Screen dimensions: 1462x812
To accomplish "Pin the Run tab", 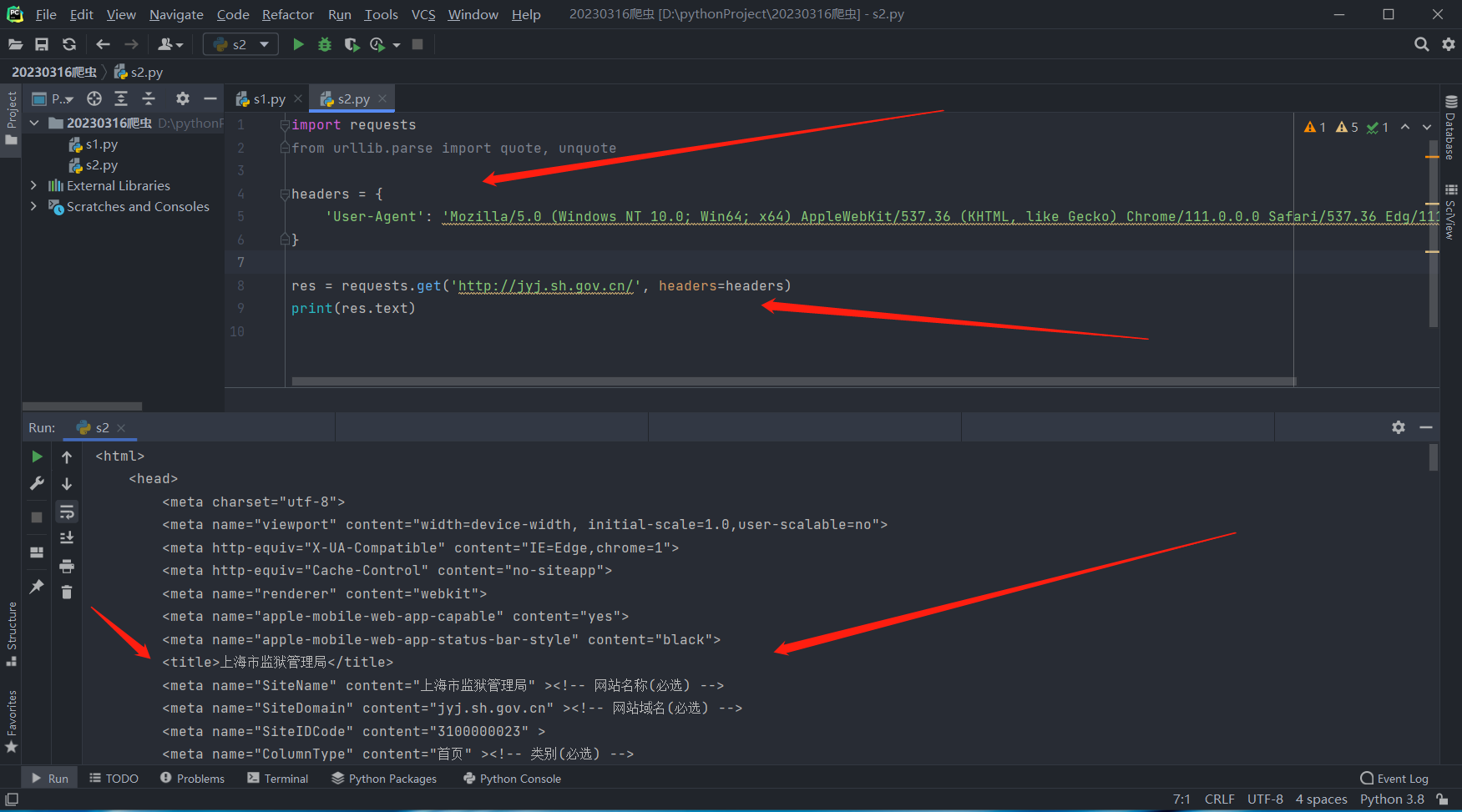I will tap(37, 587).
